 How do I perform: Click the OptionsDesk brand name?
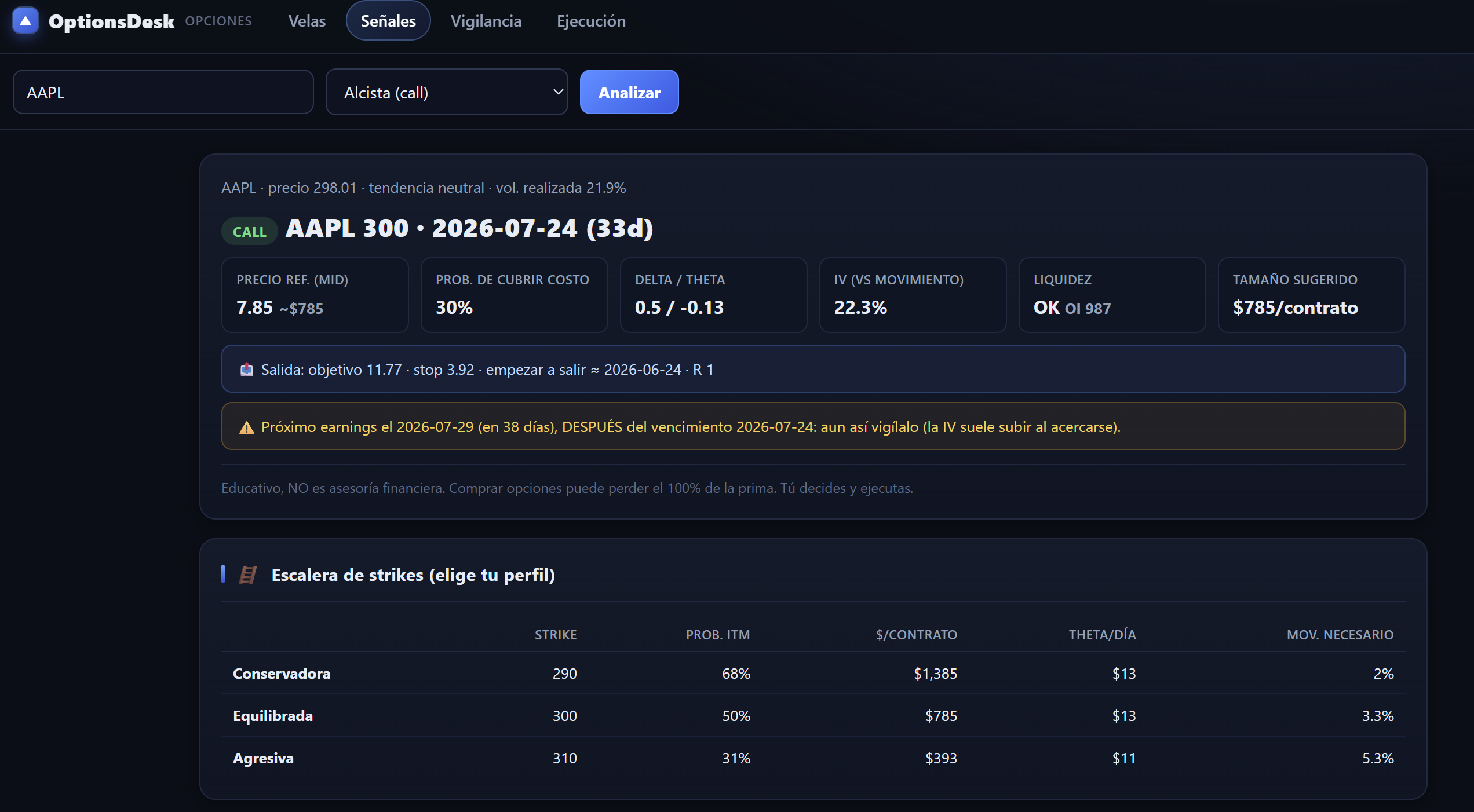111,21
